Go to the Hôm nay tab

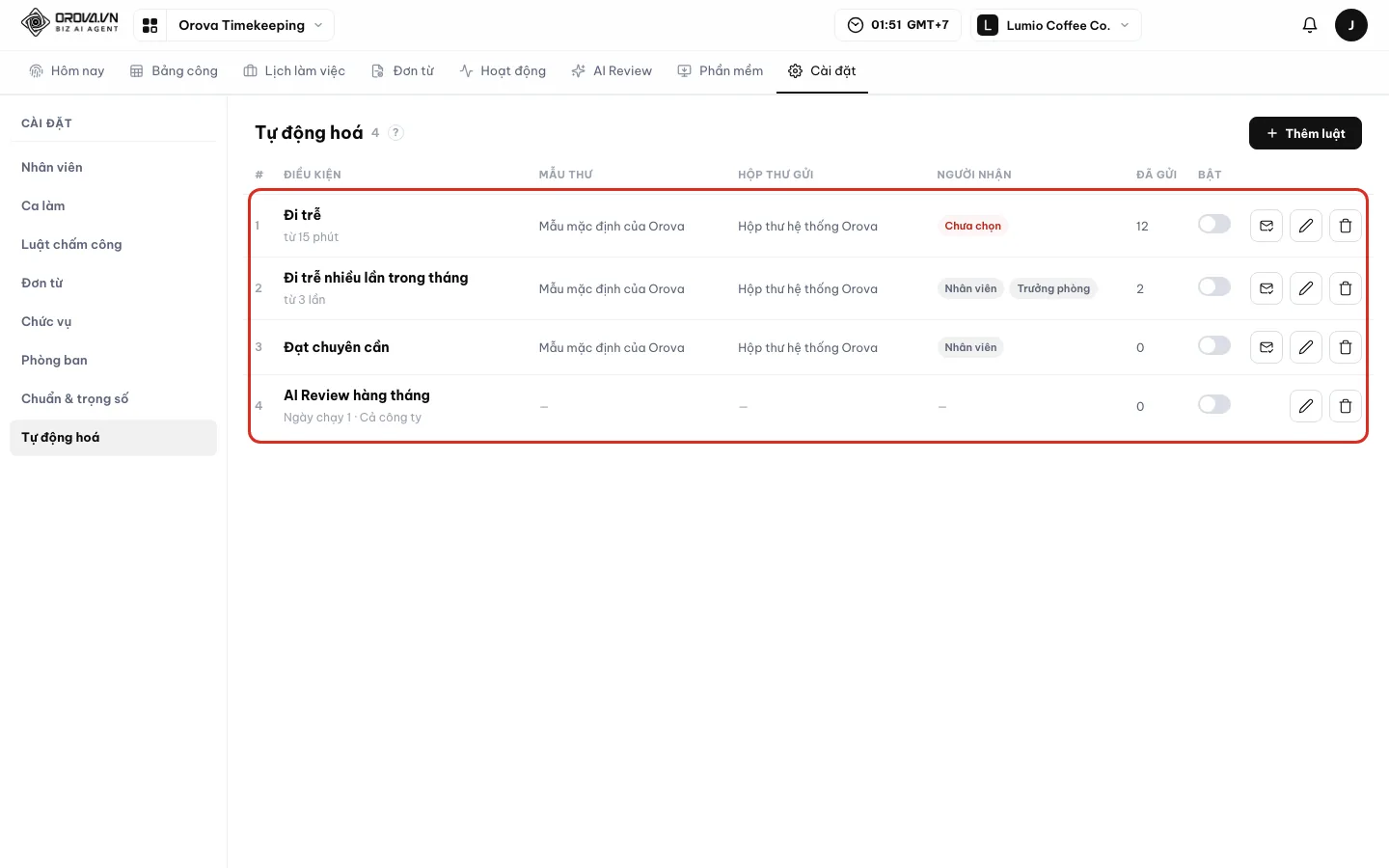[67, 70]
